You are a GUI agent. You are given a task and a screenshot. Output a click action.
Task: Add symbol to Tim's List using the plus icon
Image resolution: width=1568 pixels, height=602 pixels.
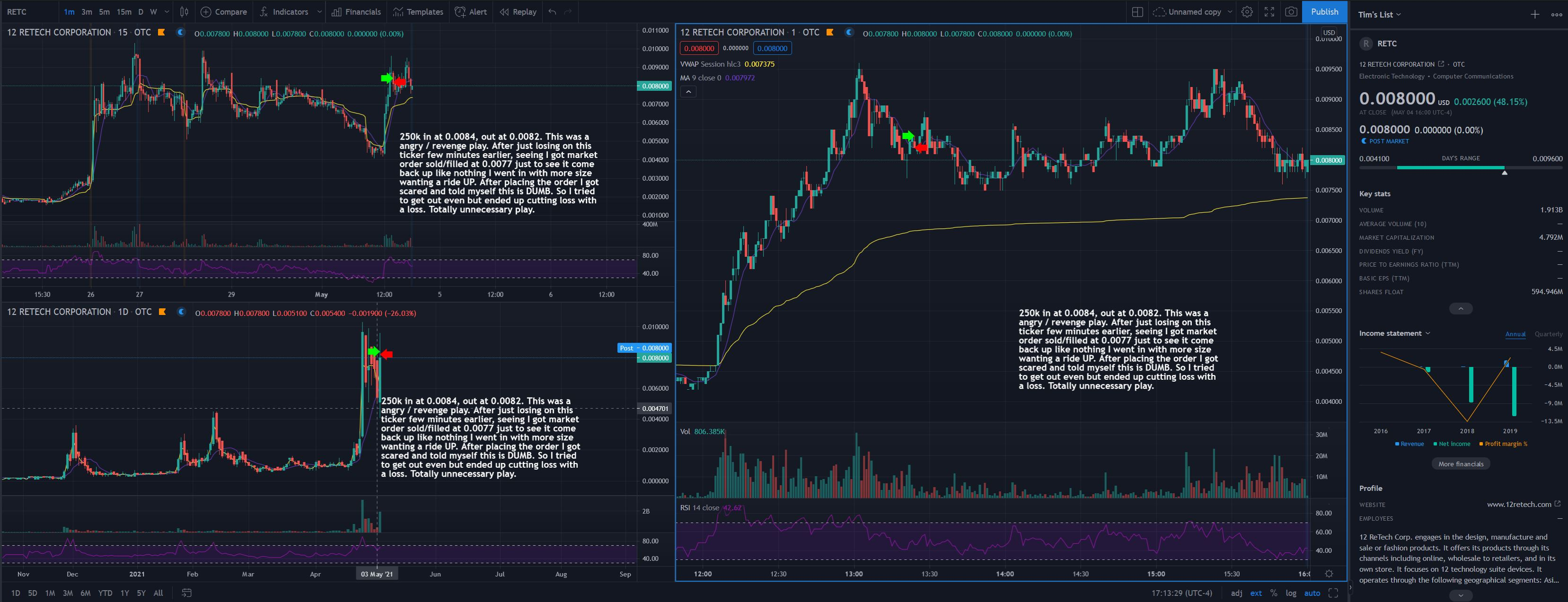coord(1534,15)
